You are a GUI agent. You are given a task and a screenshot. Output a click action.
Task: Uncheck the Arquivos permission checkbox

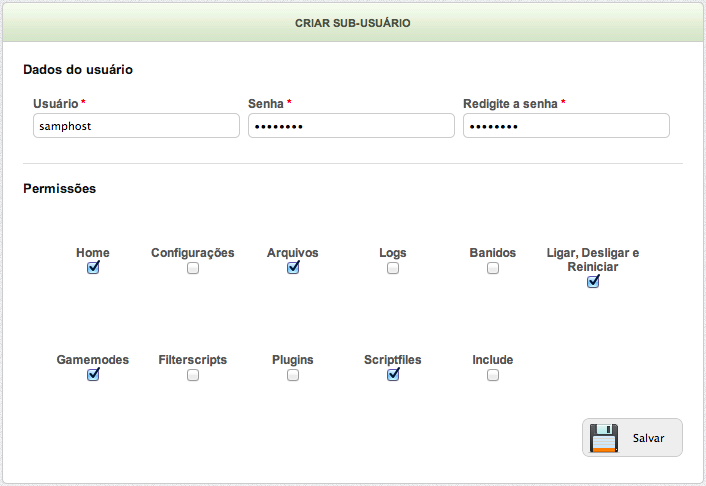pos(293,268)
